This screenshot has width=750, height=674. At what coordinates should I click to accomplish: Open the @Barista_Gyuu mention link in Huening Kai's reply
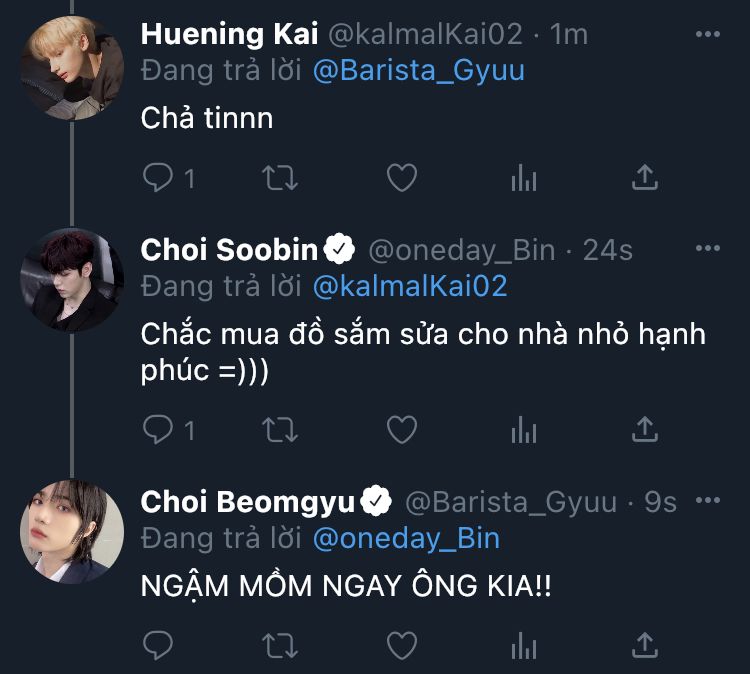point(418,71)
